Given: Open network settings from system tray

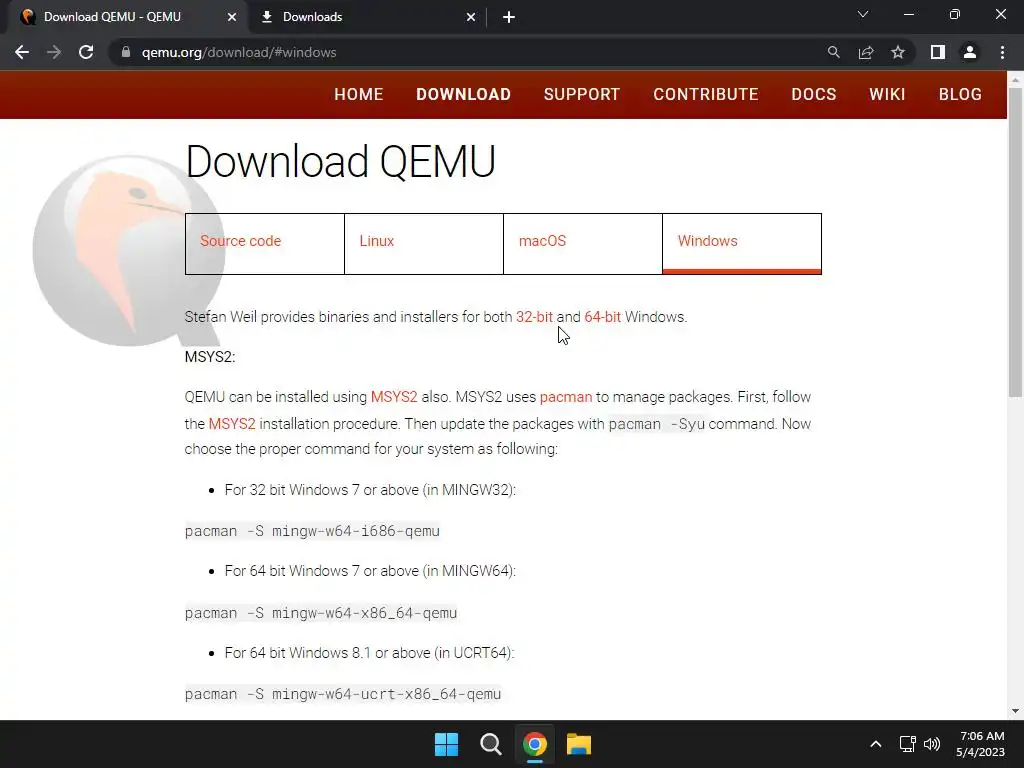Looking at the screenshot, I should [907, 744].
